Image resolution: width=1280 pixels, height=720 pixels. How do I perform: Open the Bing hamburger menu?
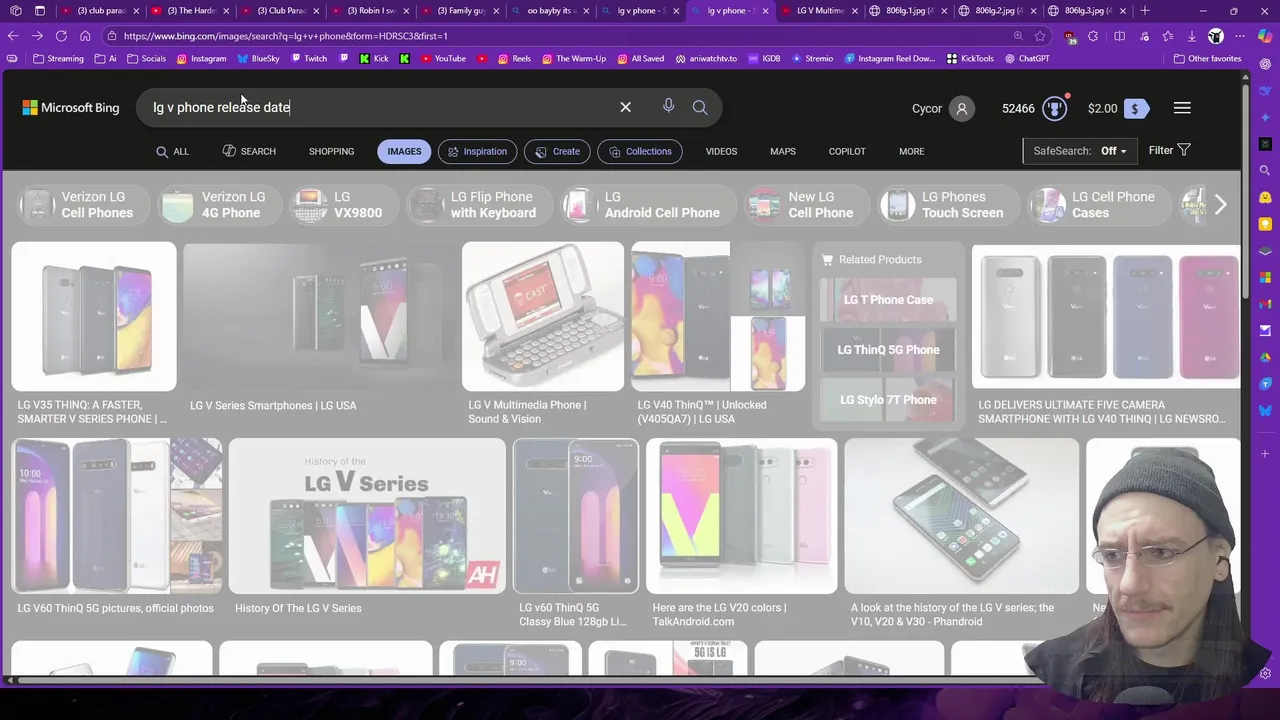1182,108
